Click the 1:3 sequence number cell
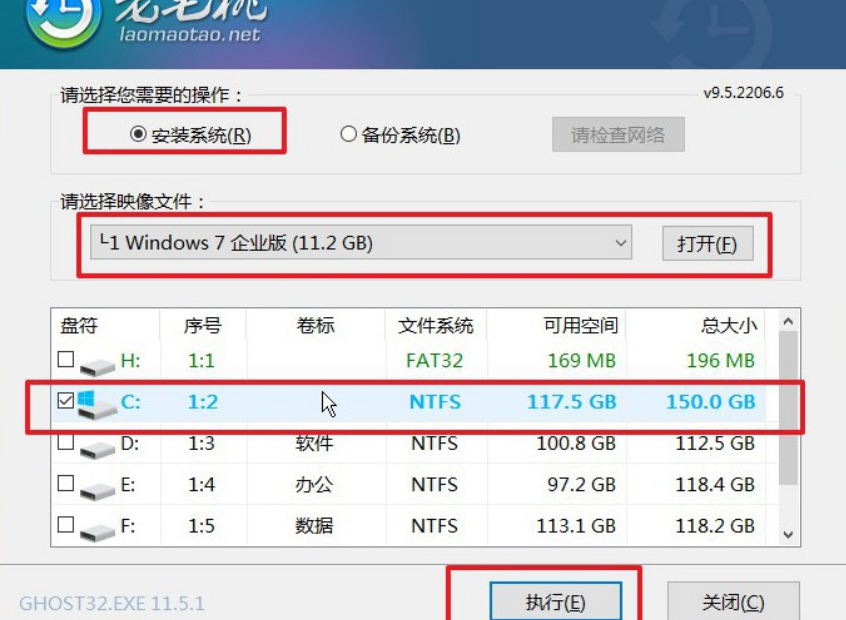 [201, 443]
